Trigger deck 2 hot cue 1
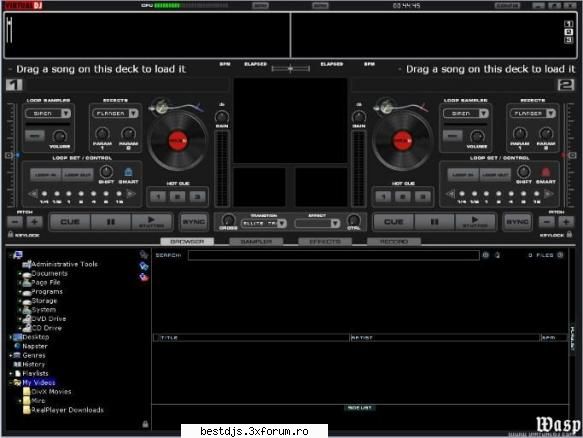 point(383,196)
